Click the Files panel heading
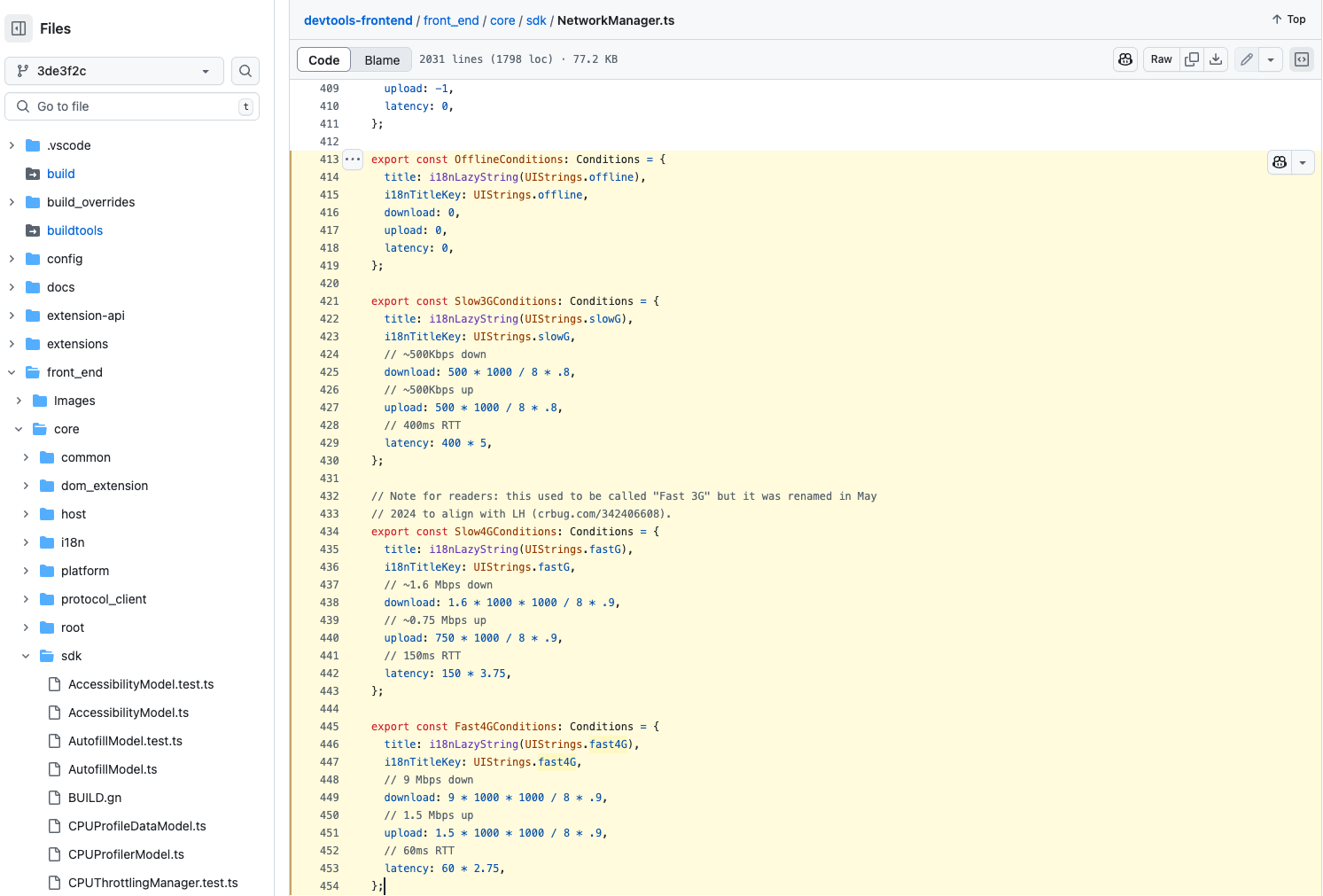Viewport: 1323px width, 896px height. [x=55, y=28]
